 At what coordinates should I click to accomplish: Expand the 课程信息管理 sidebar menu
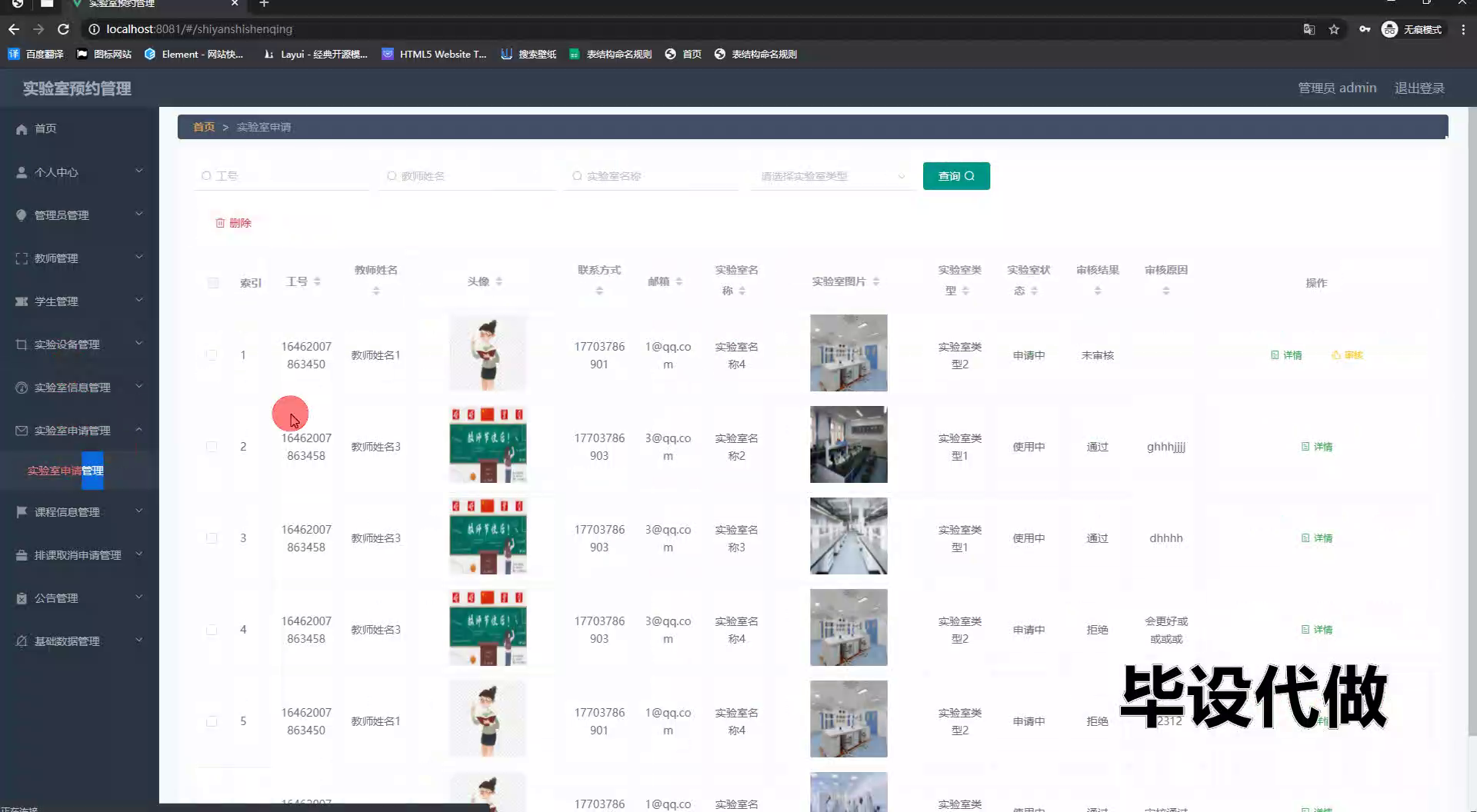pos(79,511)
